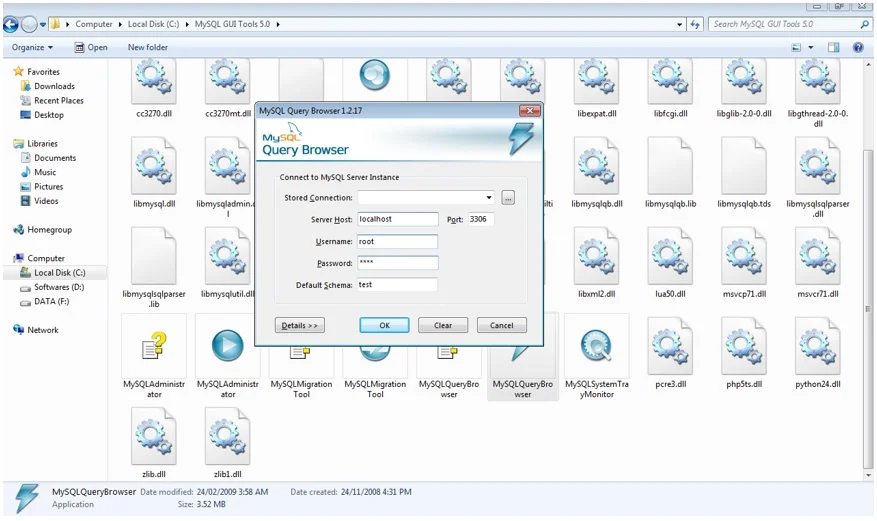The image size is (877, 521).
Task: Select the msvcr71.dll file icon
Action: (818, 256)
